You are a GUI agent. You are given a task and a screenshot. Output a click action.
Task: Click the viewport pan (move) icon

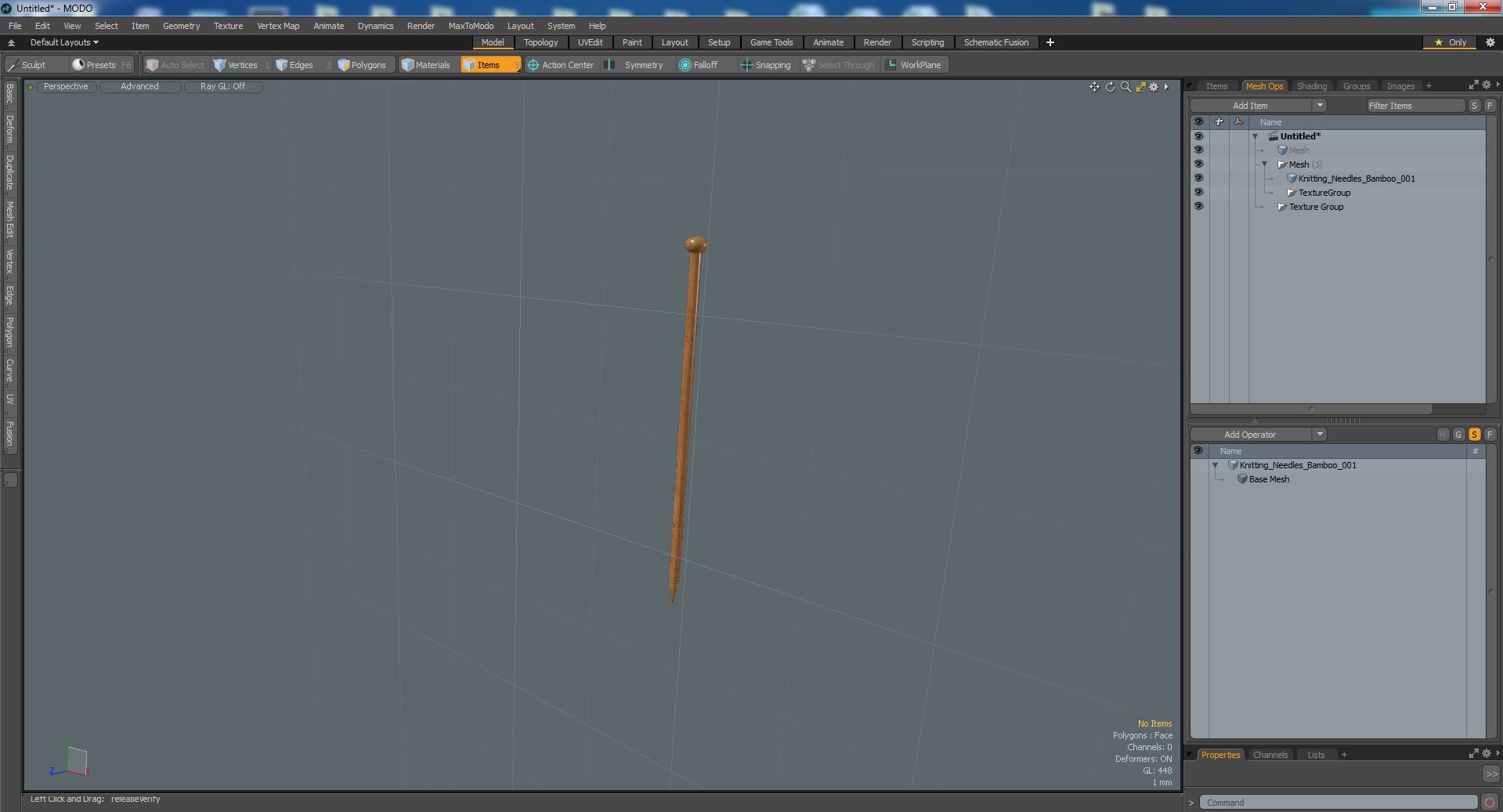coord(1094,87)
